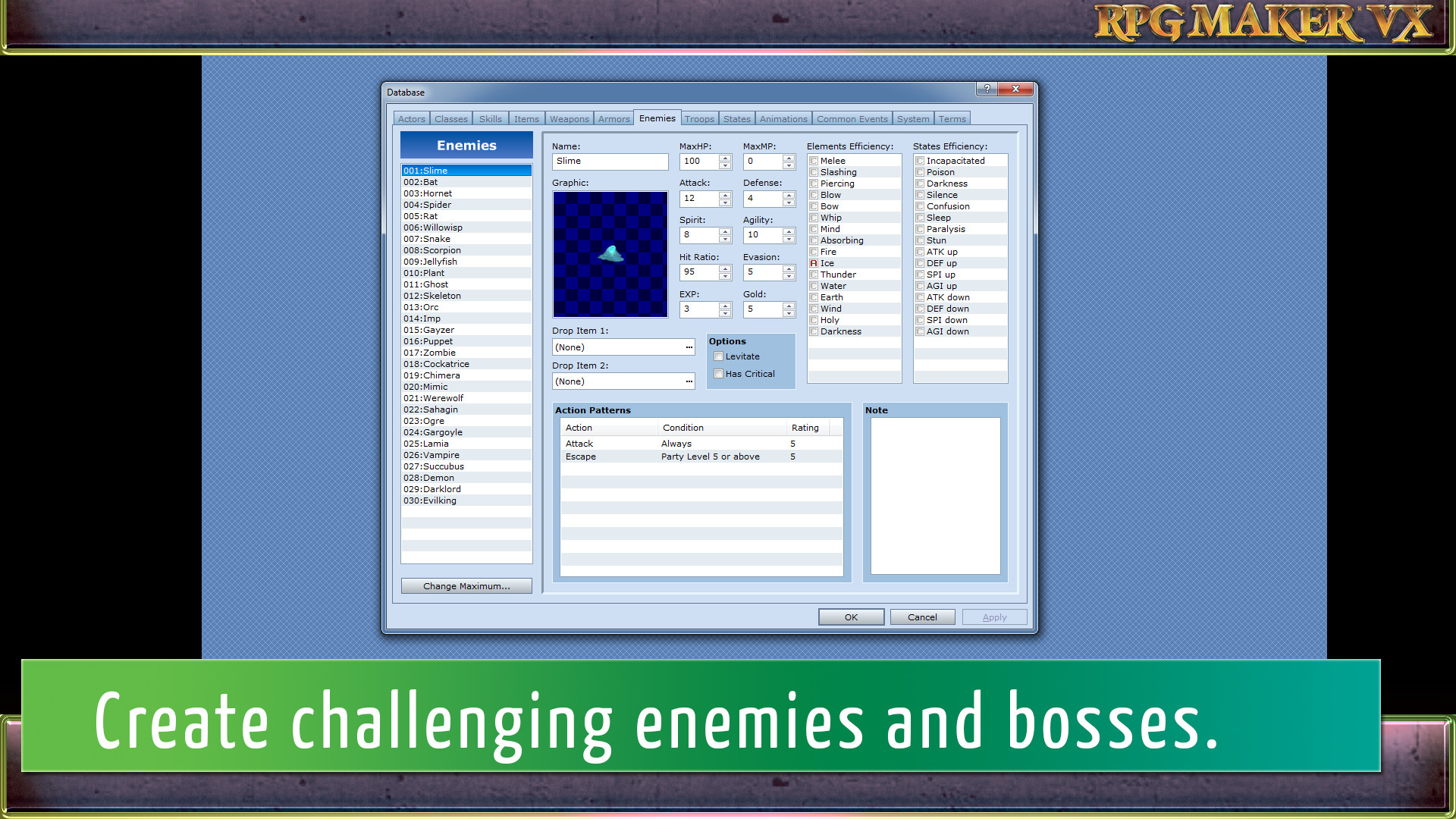Click the Common Events tab icon
This screenshot has width=1456, height=819.
[850, 118]
